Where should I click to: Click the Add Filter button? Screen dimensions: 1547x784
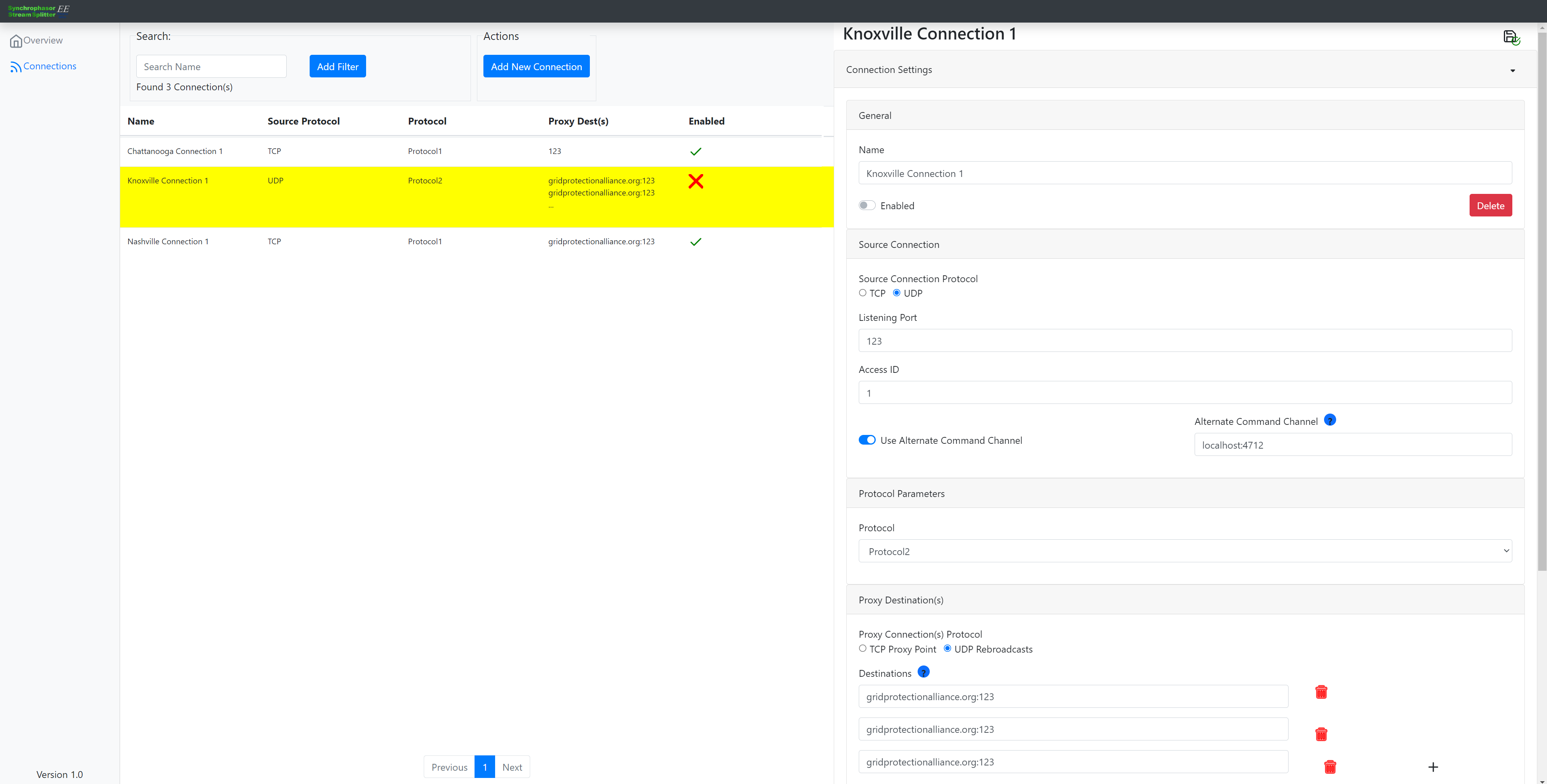point(337,66)
